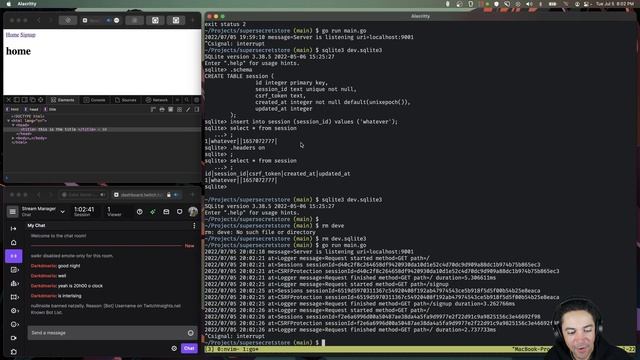Screen dimensions: 640x360
Task: Select the highlighted Stream Manager sidebar icon
Action: pos(13,256)
